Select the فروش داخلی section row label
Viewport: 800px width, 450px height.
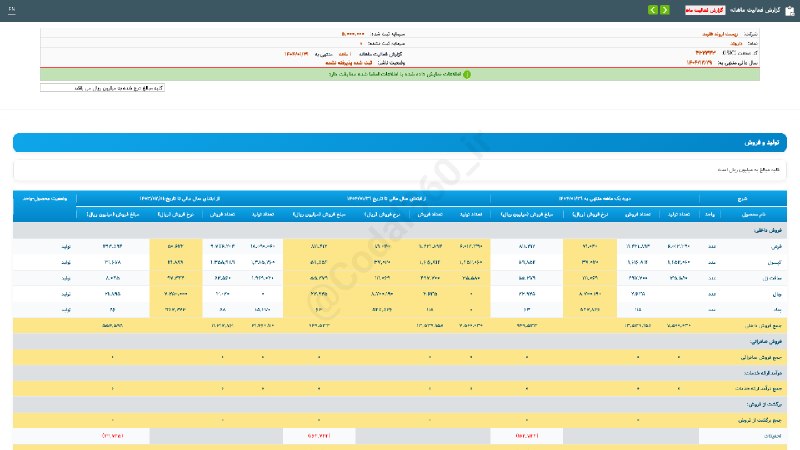768,230
